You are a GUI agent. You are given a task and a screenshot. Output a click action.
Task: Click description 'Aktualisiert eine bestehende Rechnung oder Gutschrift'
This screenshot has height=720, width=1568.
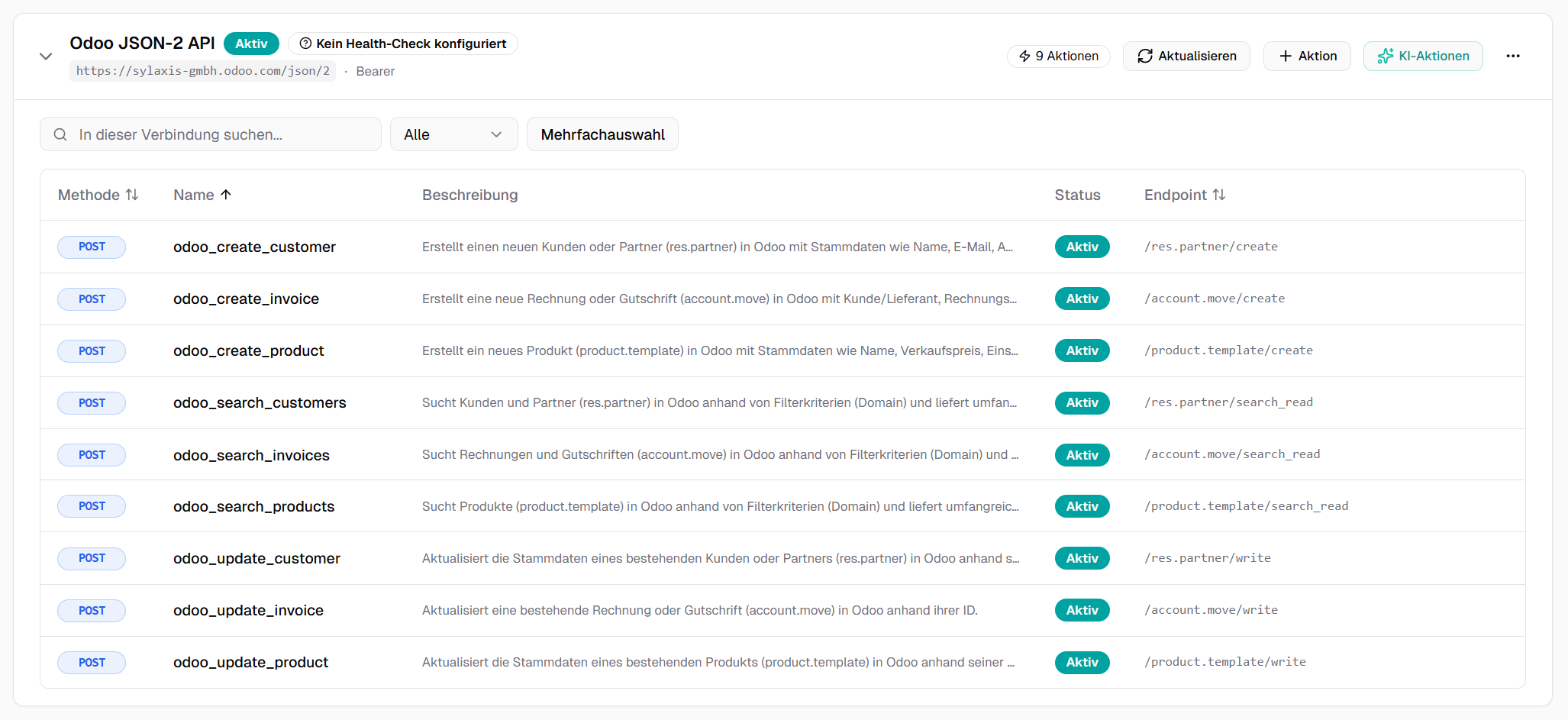700,610
